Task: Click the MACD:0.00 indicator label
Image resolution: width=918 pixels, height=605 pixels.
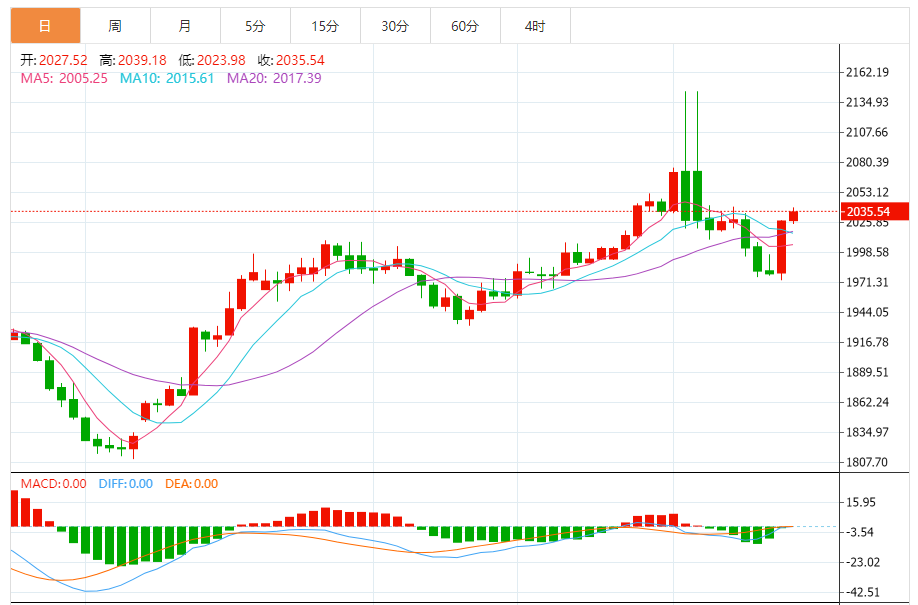Action: click(53, 484)
